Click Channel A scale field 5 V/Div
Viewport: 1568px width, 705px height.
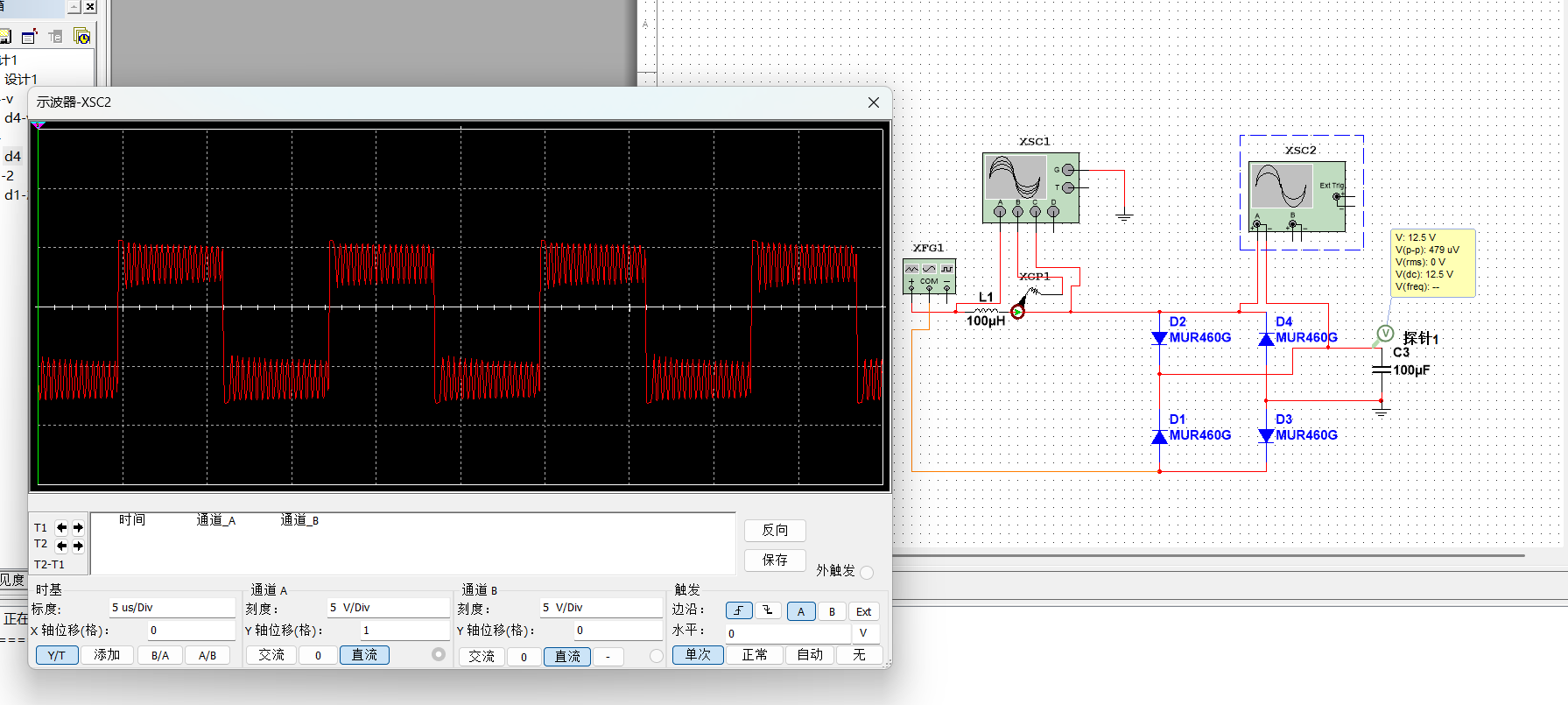388,608
